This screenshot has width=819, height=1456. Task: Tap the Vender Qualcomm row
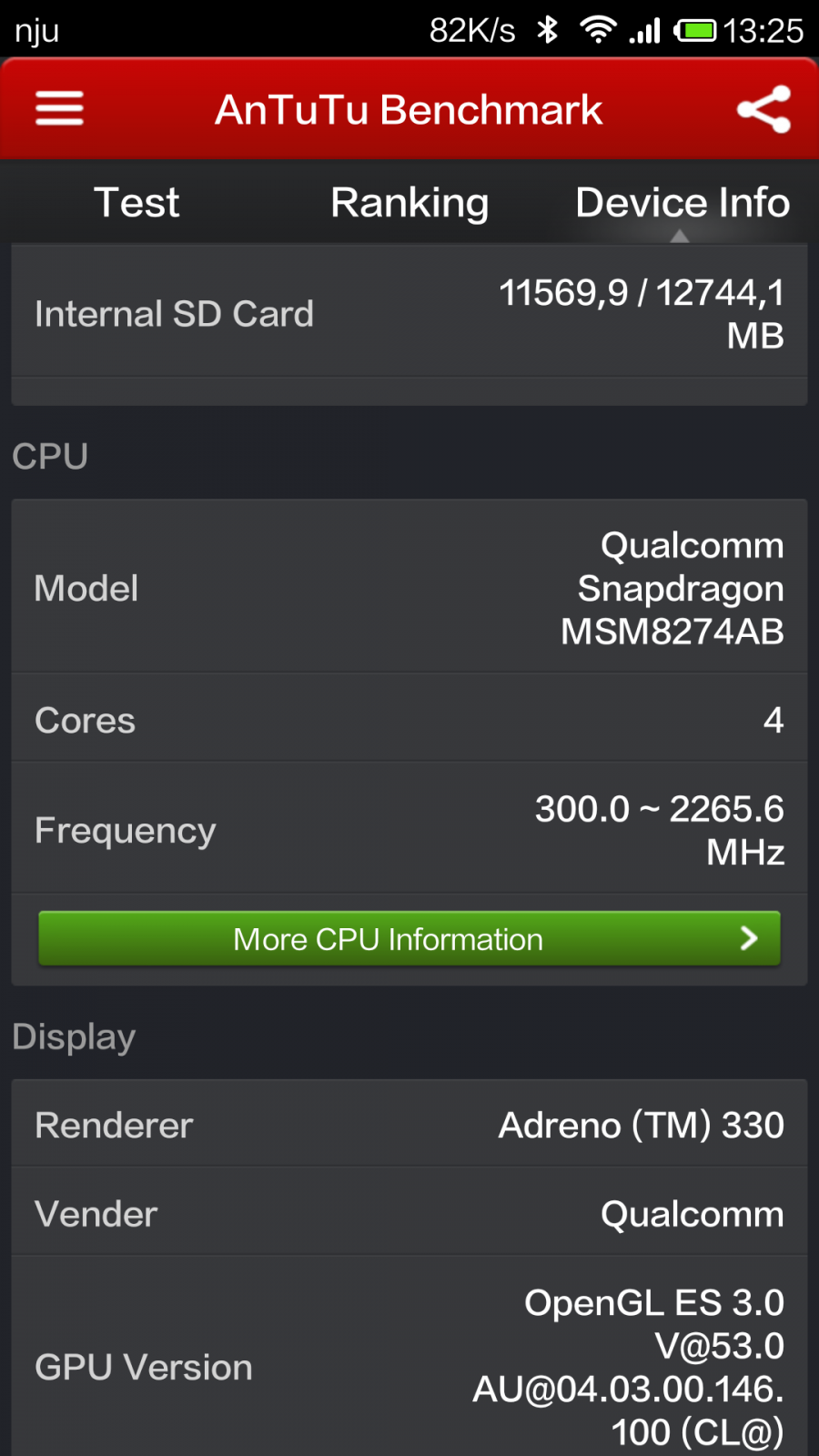coord(409,1214)
